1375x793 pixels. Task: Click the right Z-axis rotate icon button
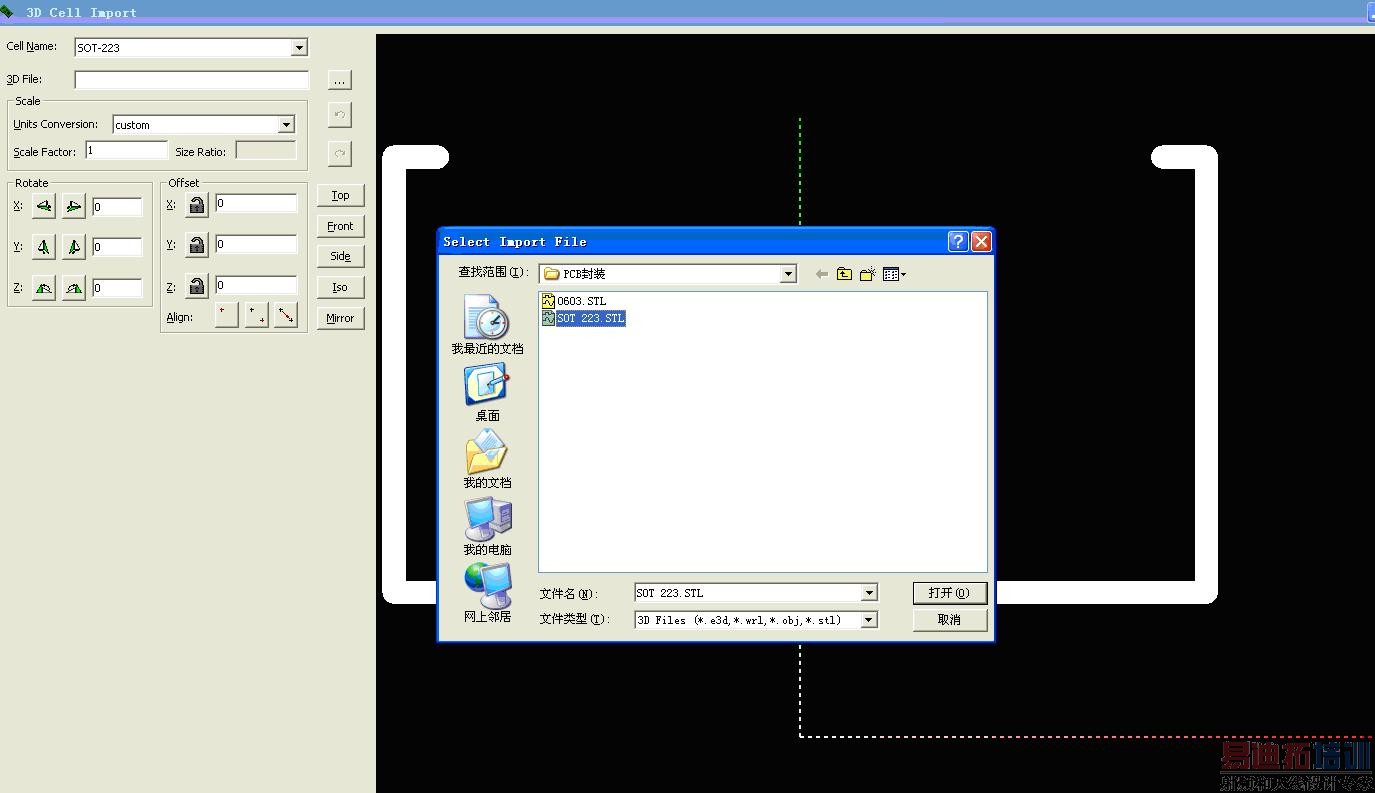coord(74,288)
